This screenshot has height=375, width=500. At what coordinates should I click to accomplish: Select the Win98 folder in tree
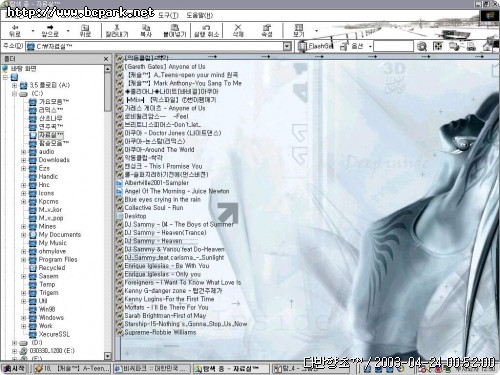click(47, 309)
